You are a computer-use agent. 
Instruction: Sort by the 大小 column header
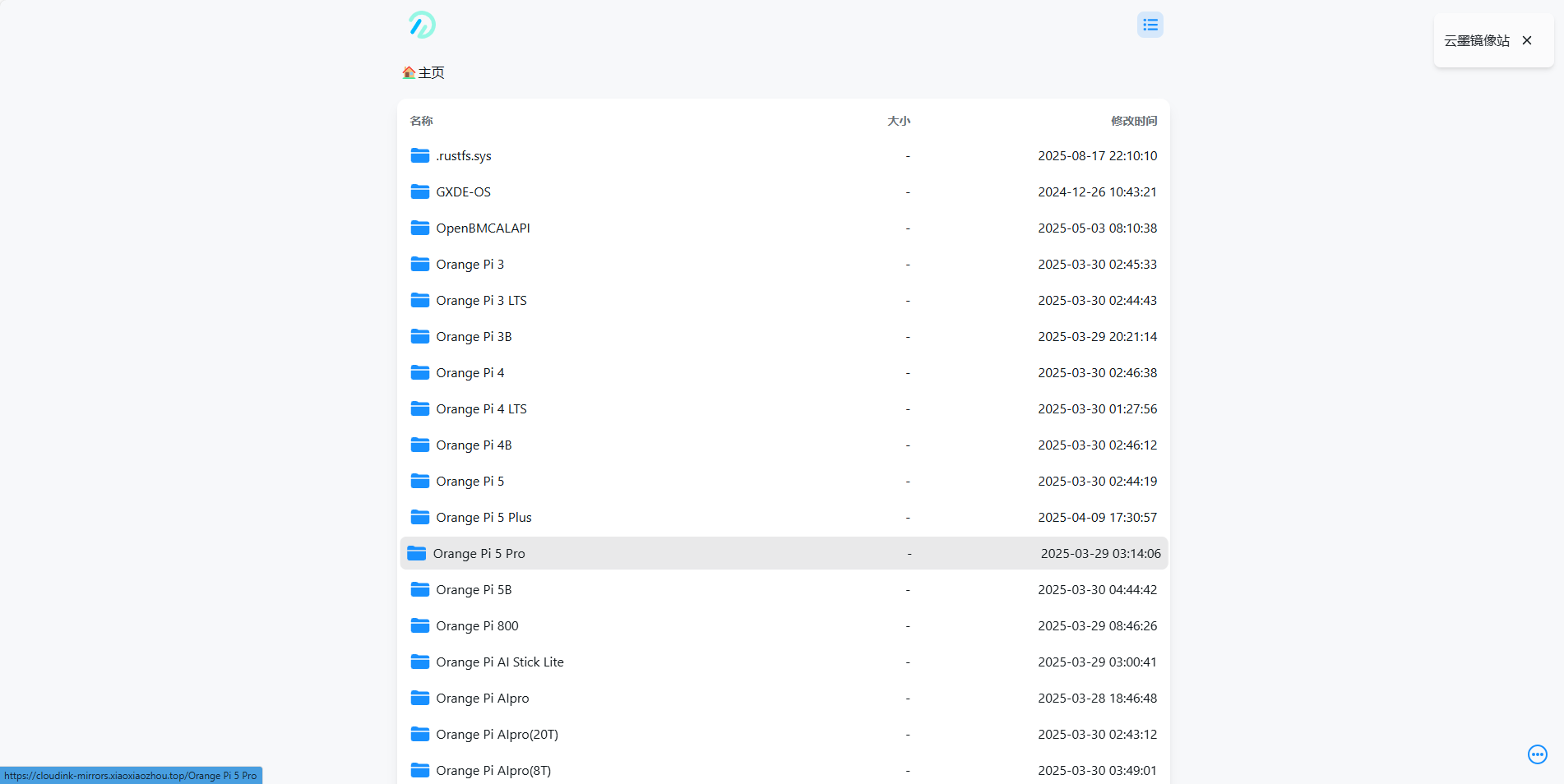tap(899, 121)
